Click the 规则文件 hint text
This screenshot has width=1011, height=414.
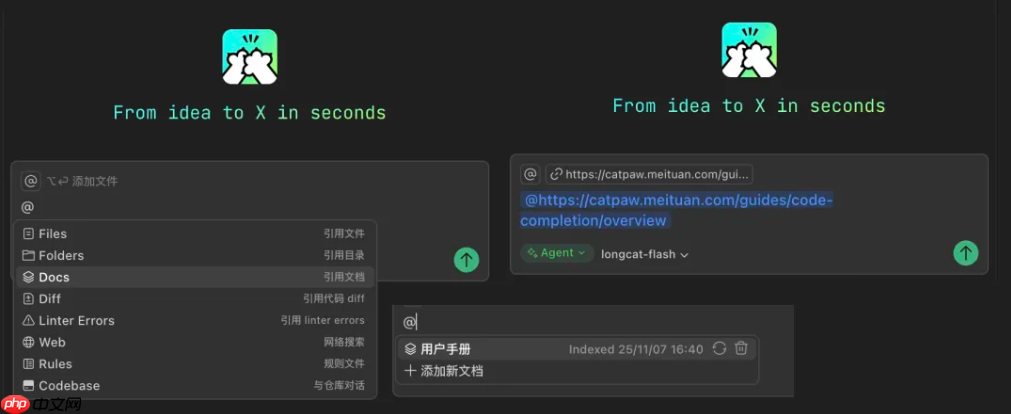click(x=344, y=364)
